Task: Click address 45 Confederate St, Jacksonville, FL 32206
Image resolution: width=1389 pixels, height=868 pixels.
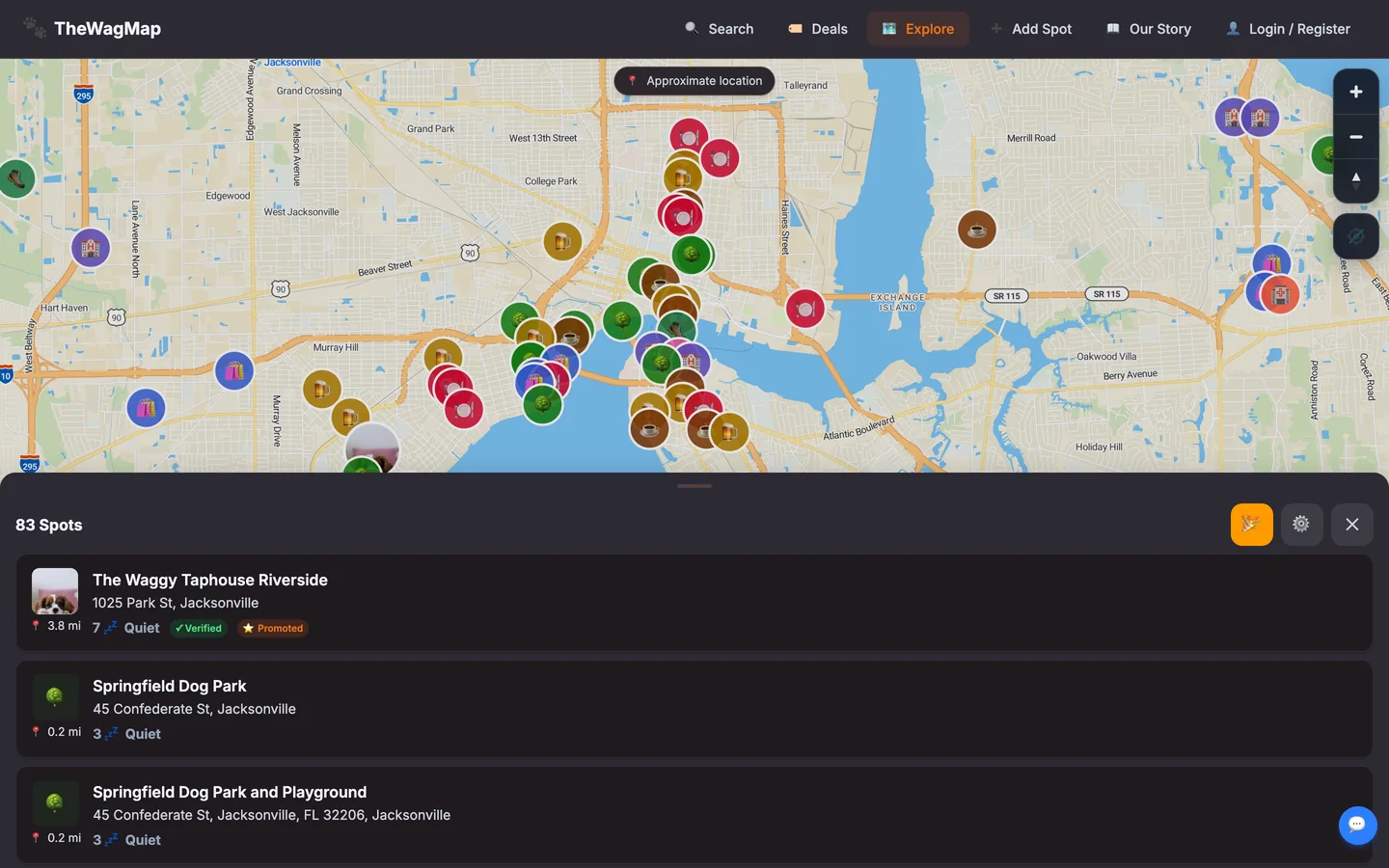Action: point(272,815)
